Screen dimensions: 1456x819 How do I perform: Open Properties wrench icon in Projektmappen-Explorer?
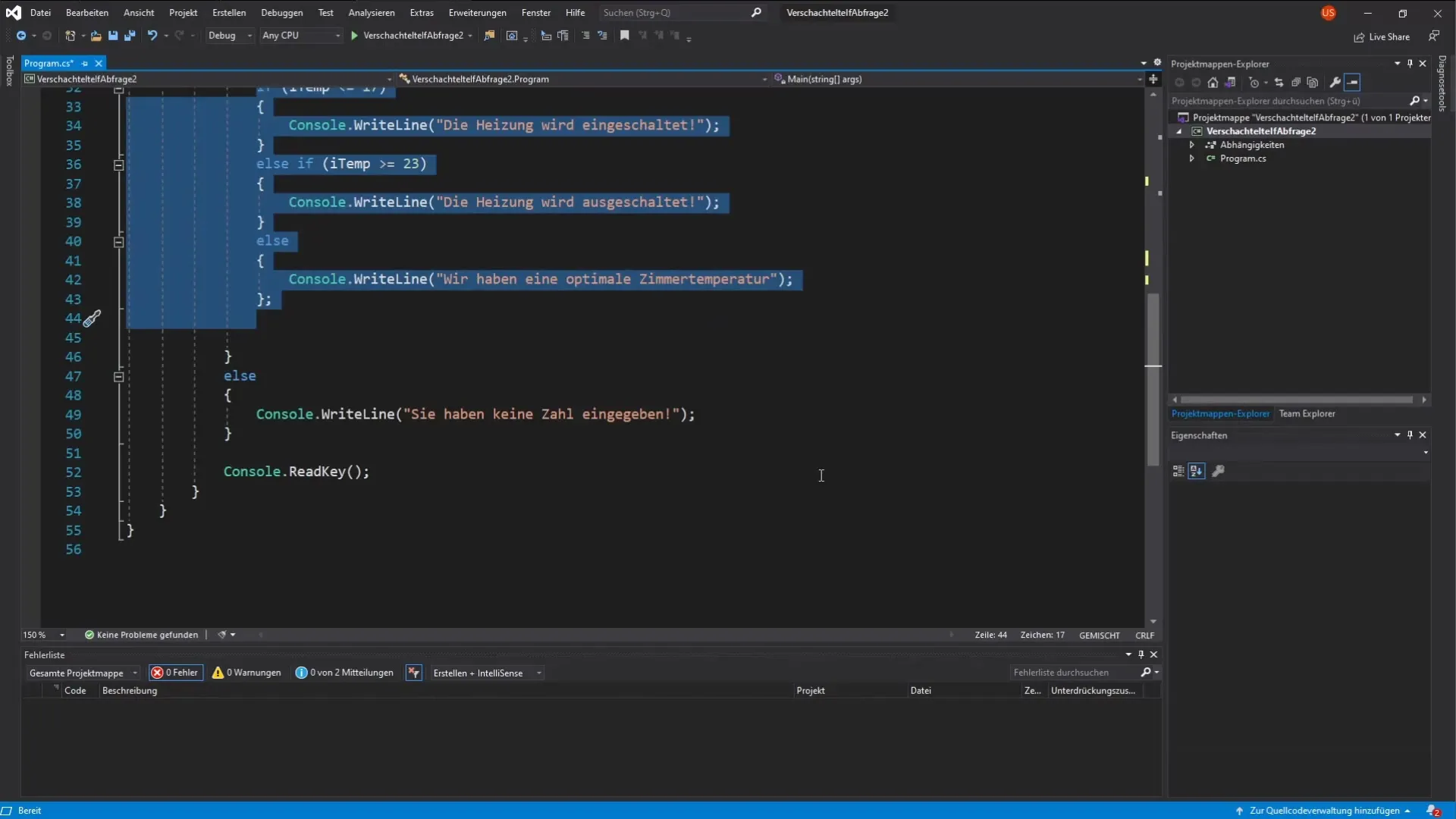[x=1335, y=83]
